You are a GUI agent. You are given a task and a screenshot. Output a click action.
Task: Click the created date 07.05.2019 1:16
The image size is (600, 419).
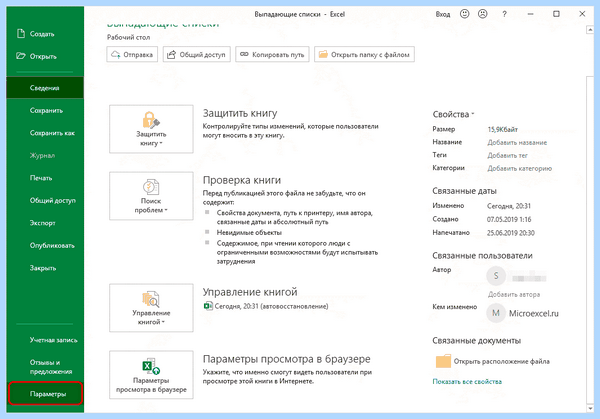[509, 219]
